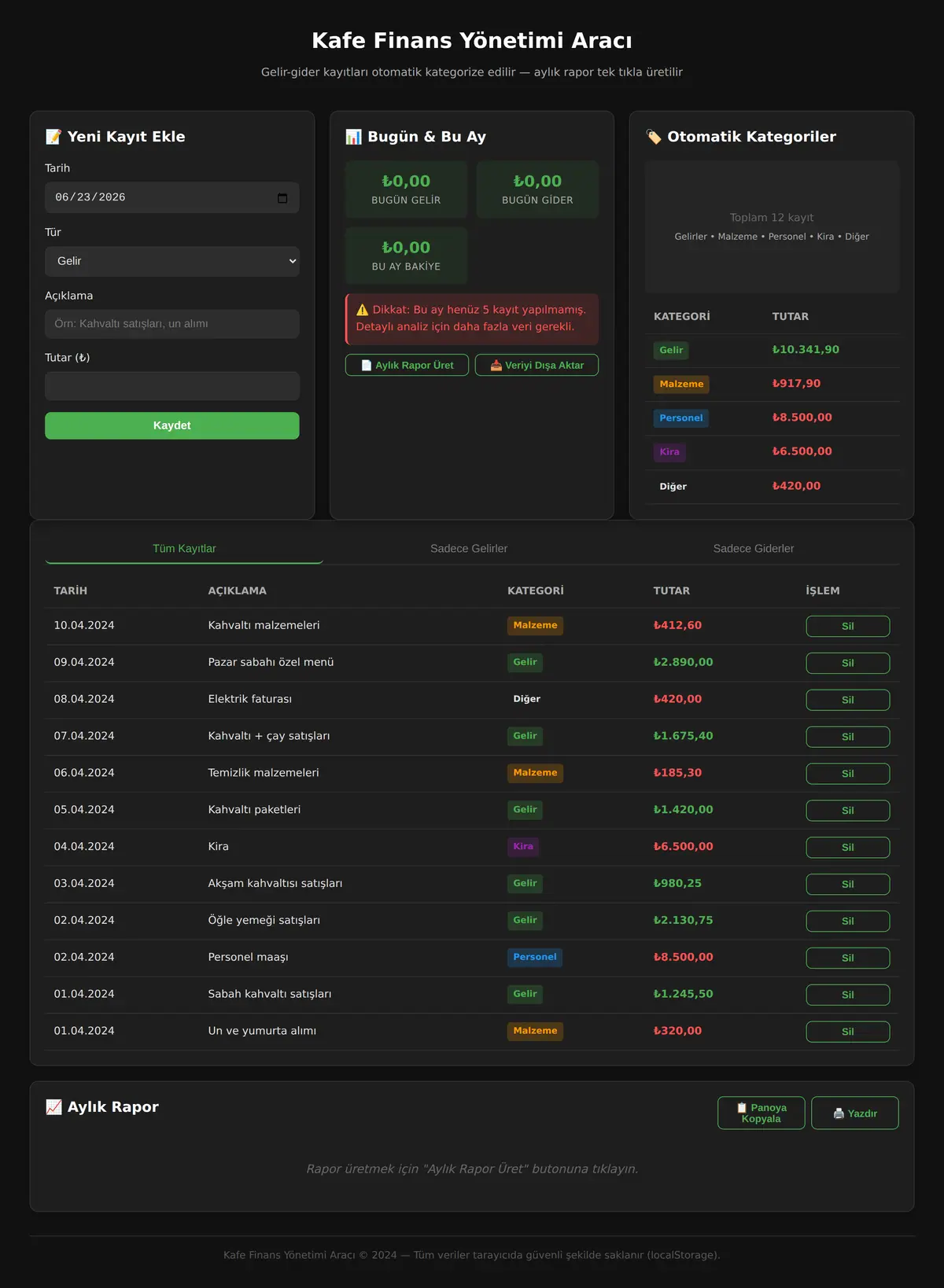The height and width of the screenshot is (1288, 944).
Task: Click the Personel category badge in summary table
Action: pyautogui.click(x=681, y=418)
